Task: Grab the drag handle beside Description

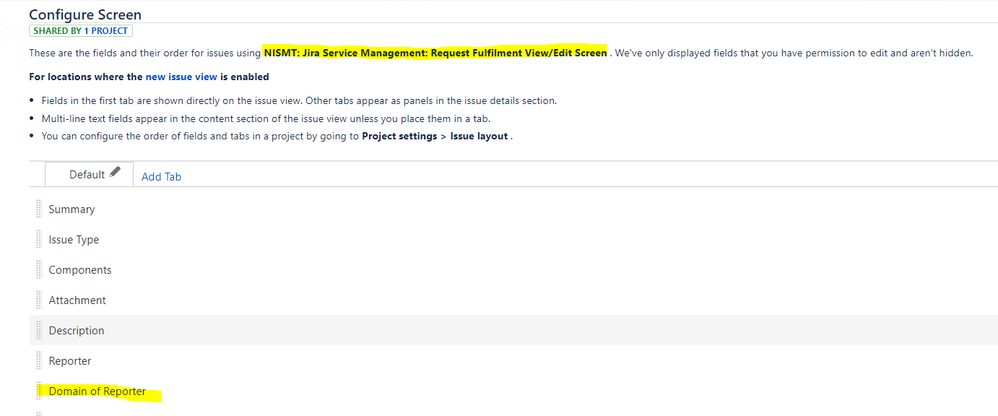Action: (39, 331)
